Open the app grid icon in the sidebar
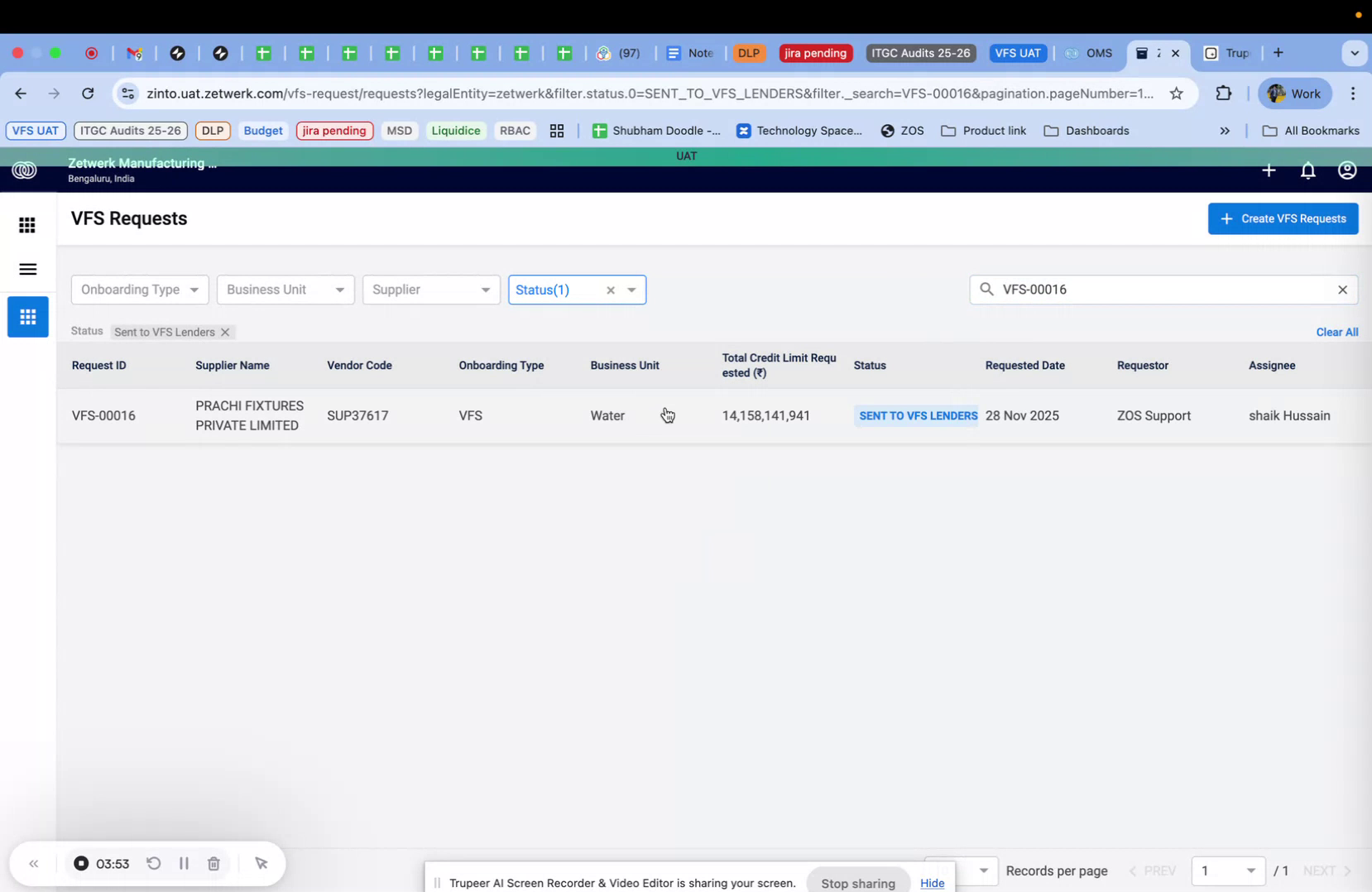Image resolution: width=1372 pixels, height=892 pixels. [x=27, y=224]
